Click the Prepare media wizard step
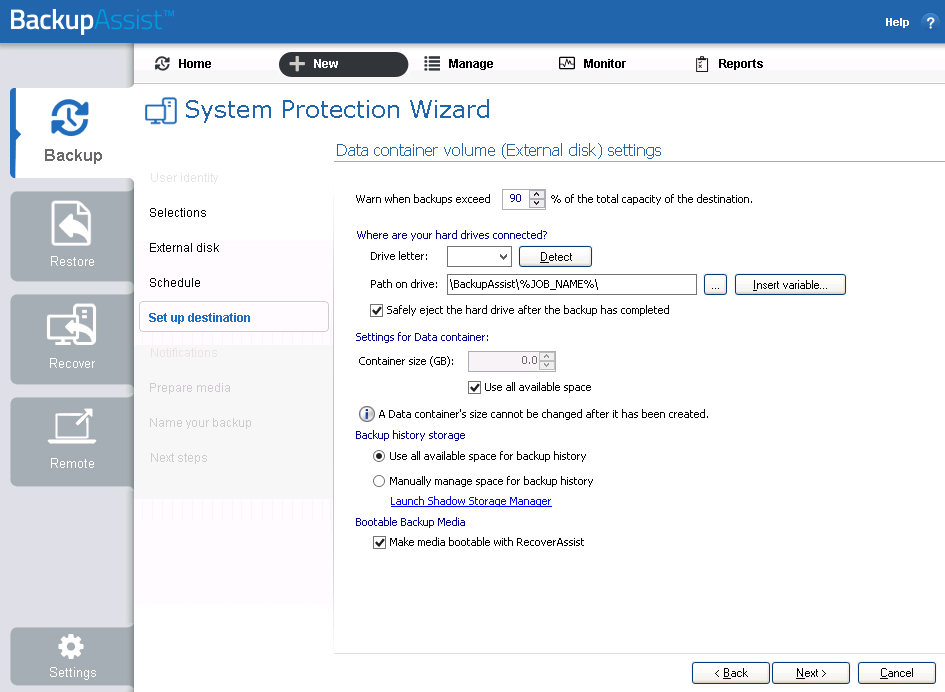Viewport: 945px width, 692px height. coord(190,388)
